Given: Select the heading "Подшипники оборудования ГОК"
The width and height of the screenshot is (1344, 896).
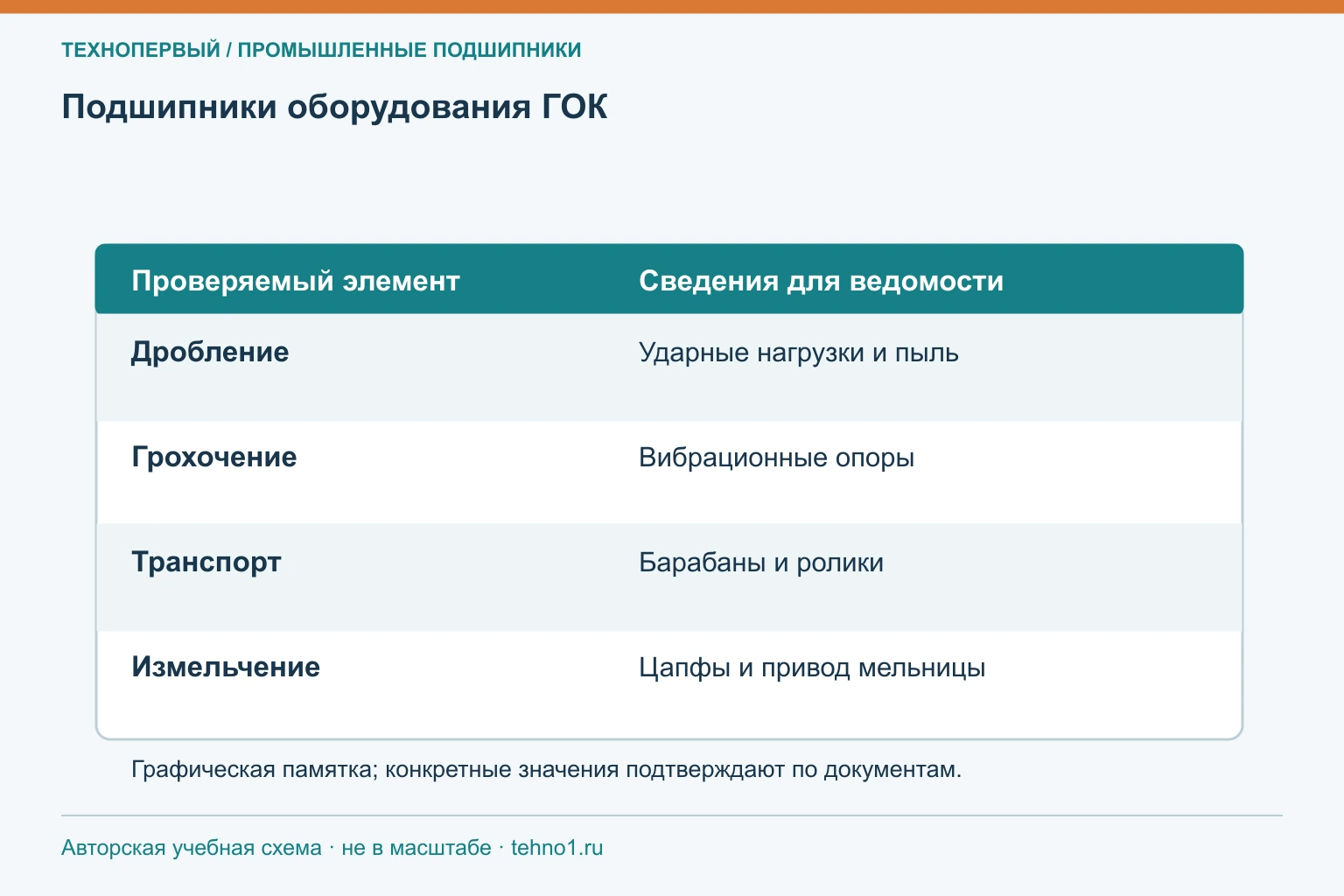Looking at the screenshot, I should pos(334,107).
